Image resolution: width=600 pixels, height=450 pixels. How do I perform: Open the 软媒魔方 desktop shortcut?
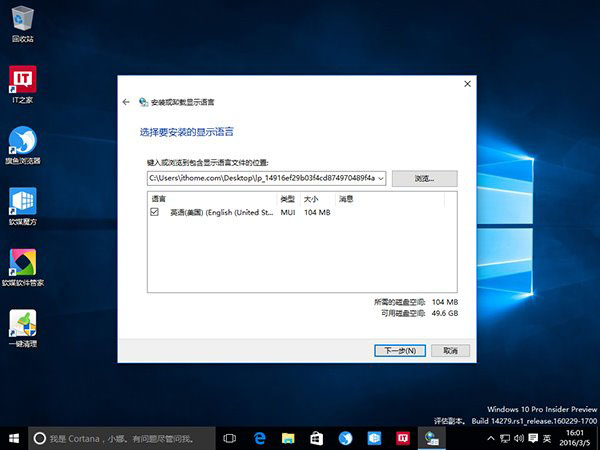23,207
